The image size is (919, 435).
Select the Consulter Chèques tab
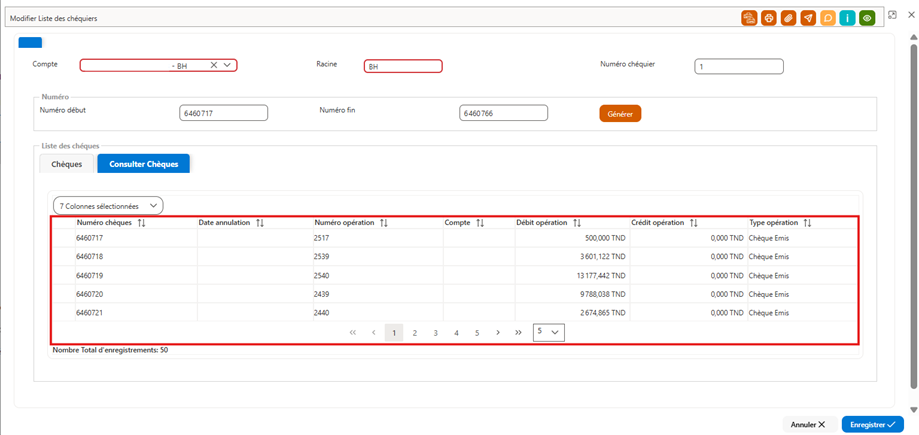(x=144, y=164)
